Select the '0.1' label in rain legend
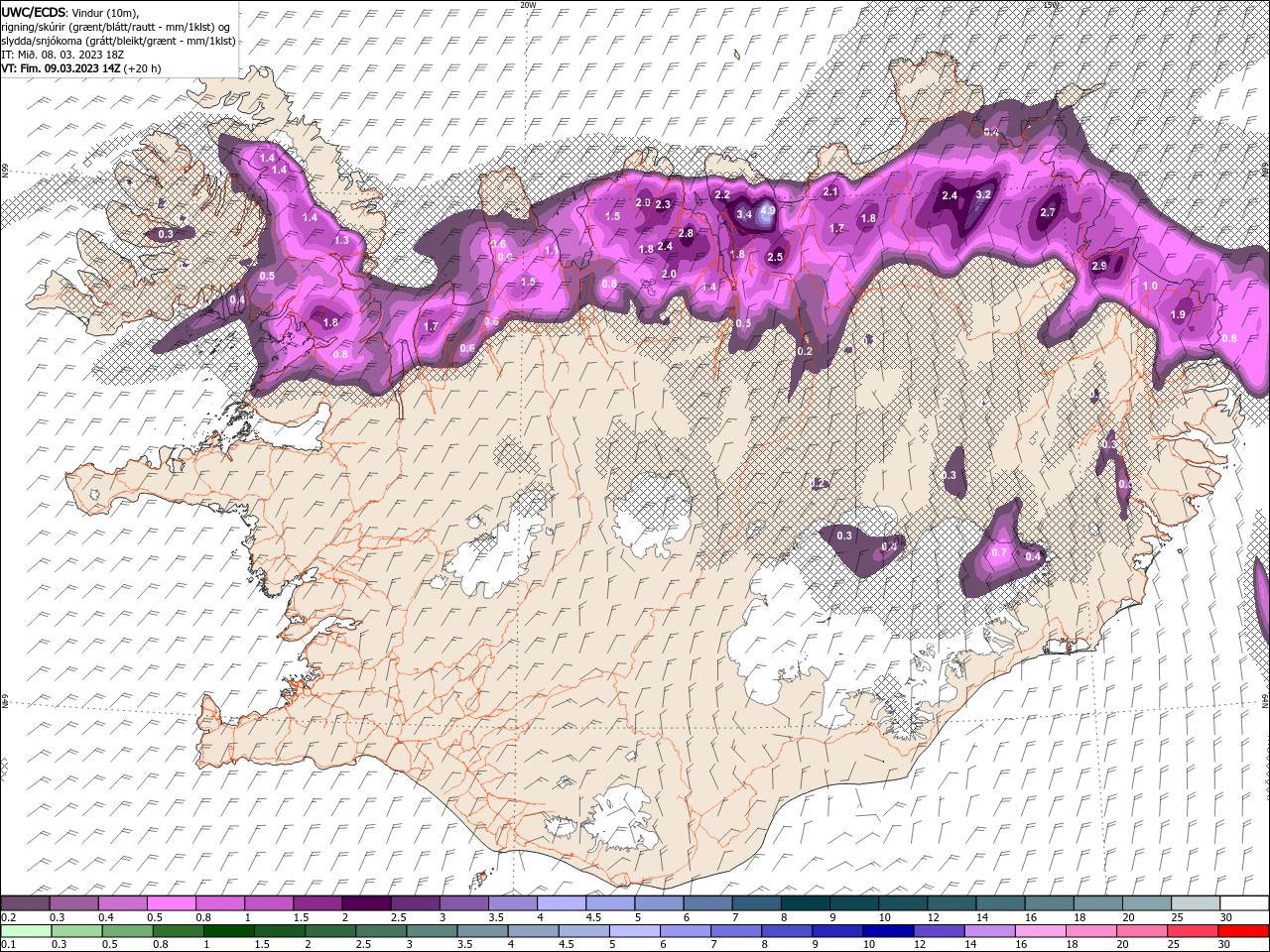The width and height of the screenshot is (1270, 952). (x=7, y=944)
